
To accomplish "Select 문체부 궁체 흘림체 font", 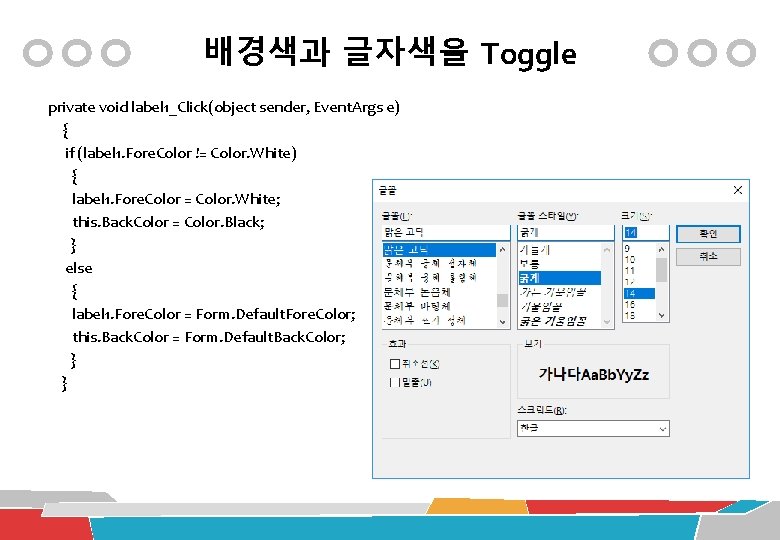I will click(439, 277).
